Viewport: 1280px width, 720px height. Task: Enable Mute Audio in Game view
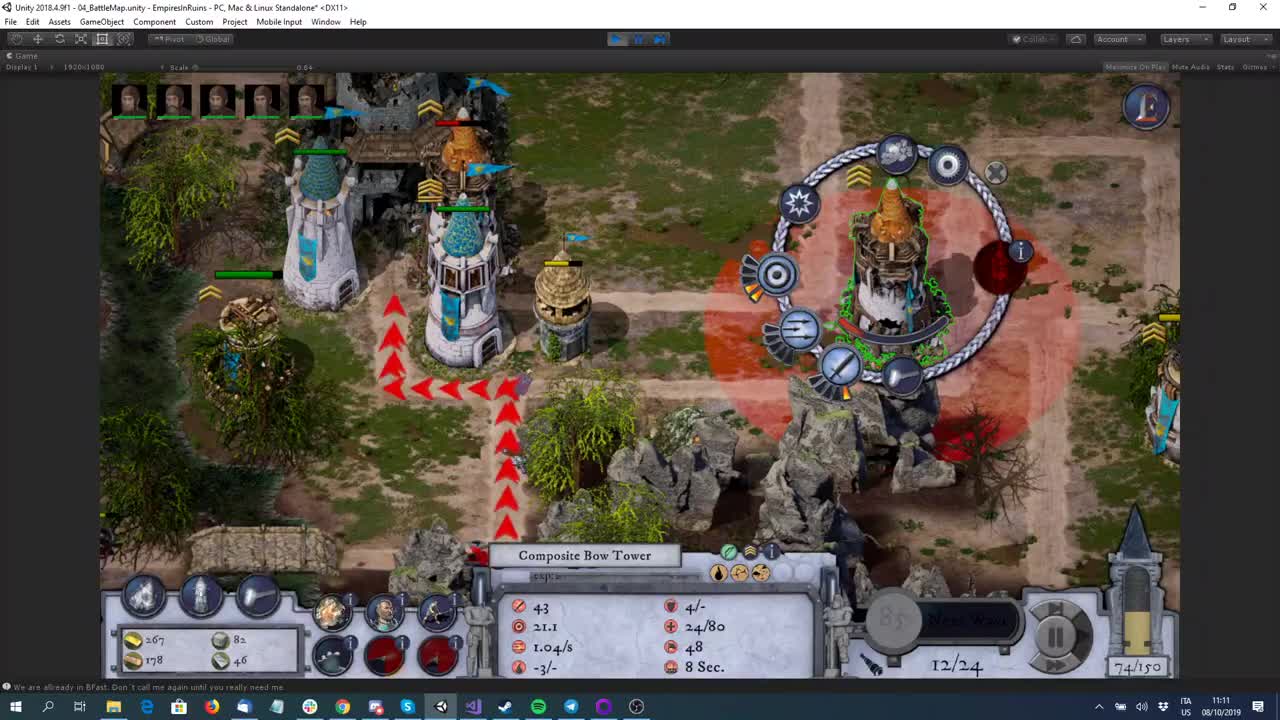click(x=1190, y=66)
